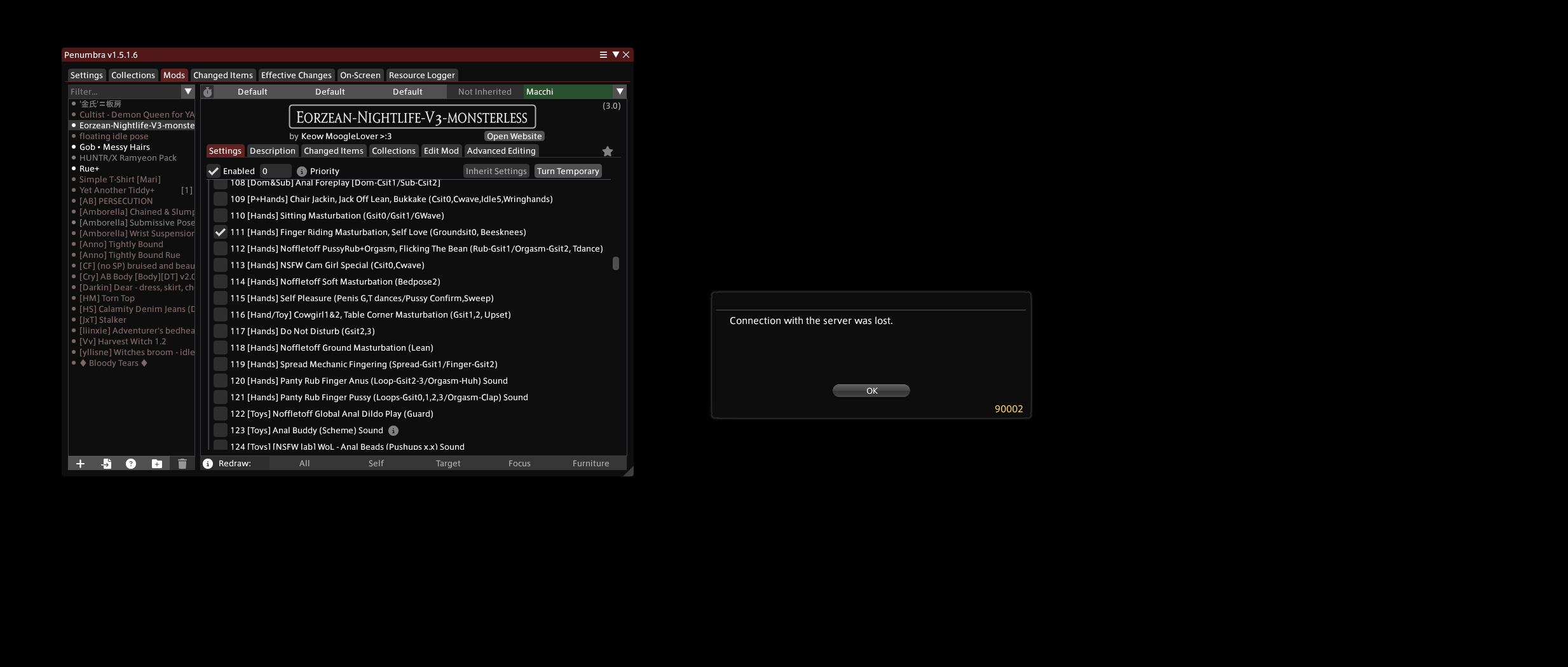Switch to the mod's Description tab
Image resolution: width=1568 pixels, height=667 pixels.
click(273, 151)
